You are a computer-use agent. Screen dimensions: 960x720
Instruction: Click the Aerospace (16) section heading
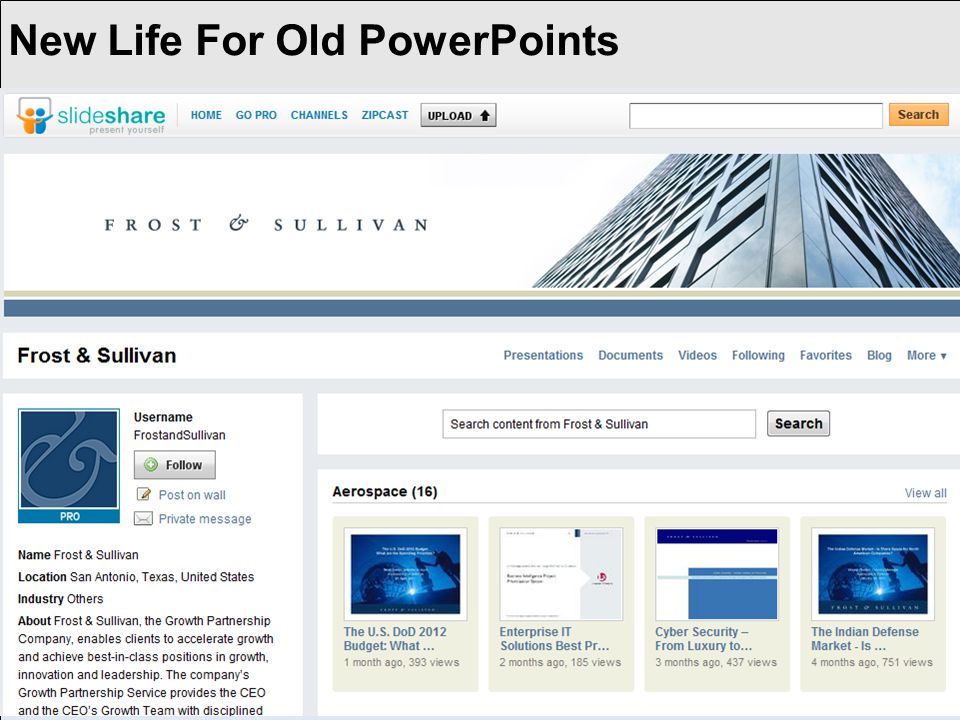(384, 492)
